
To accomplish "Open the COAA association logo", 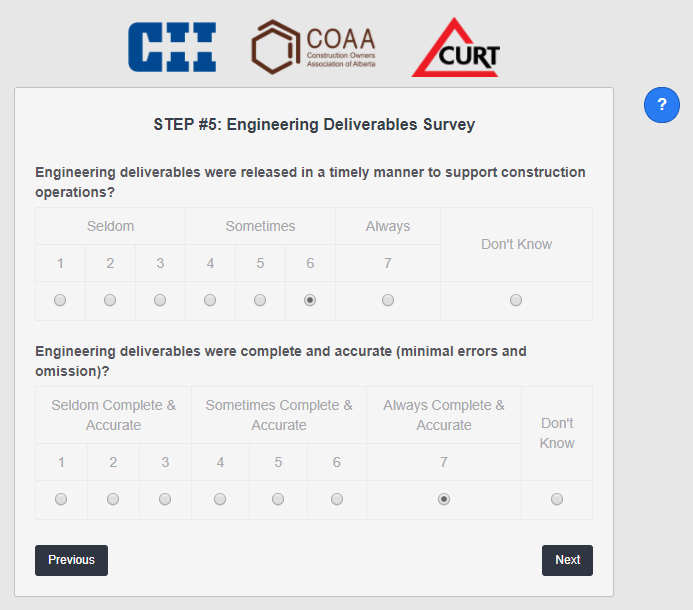I will tap(314, 47).
